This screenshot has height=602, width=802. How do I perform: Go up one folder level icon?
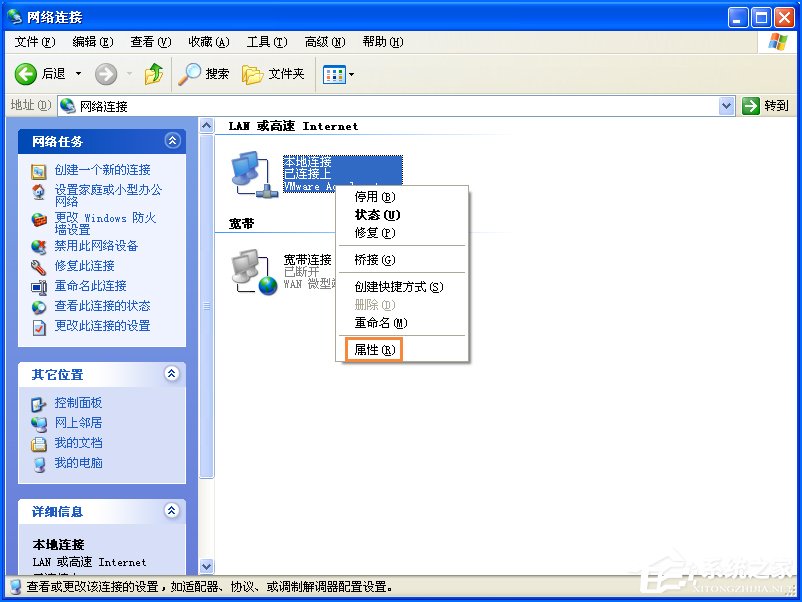point(153,74)
